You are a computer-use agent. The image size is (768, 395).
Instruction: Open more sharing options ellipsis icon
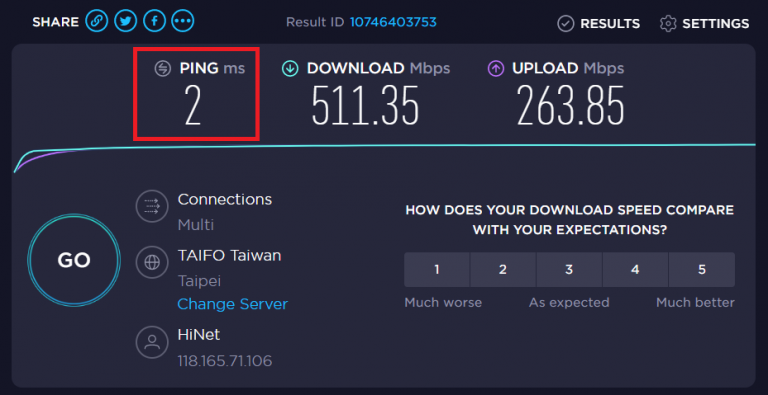pyautogui.click(x=183, y=22)
